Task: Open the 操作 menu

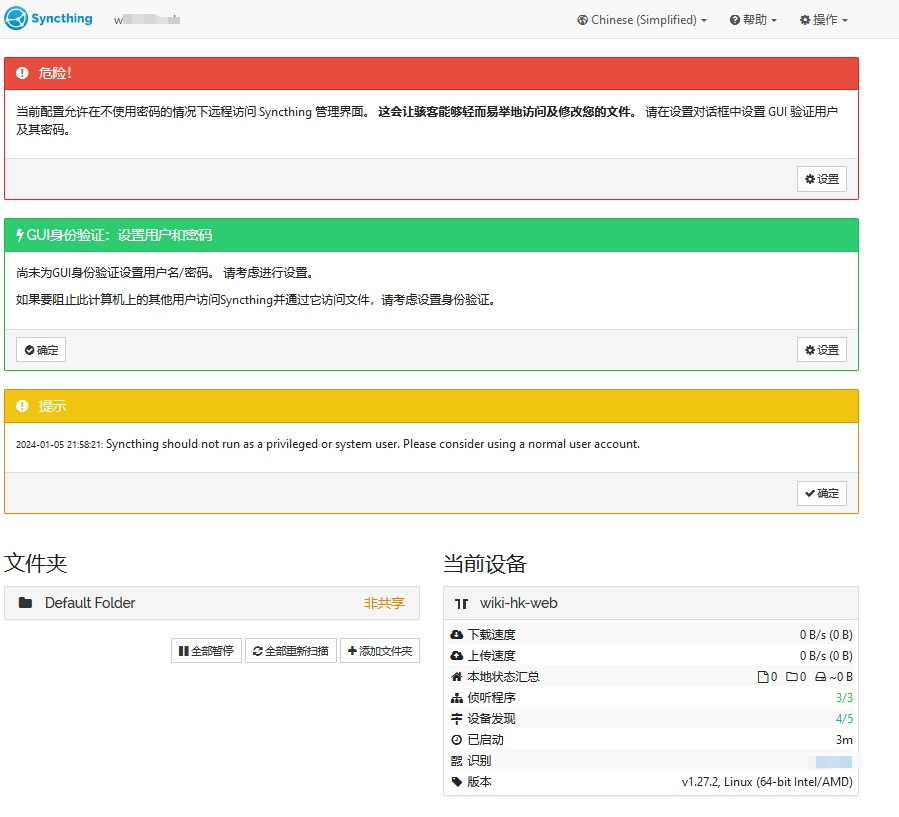Action: click(822, 19)
